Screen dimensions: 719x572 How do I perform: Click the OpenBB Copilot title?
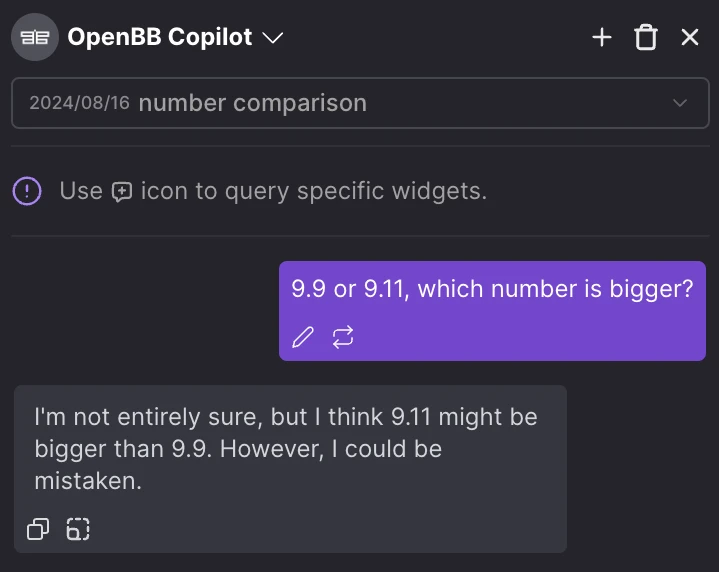point(159,38)
